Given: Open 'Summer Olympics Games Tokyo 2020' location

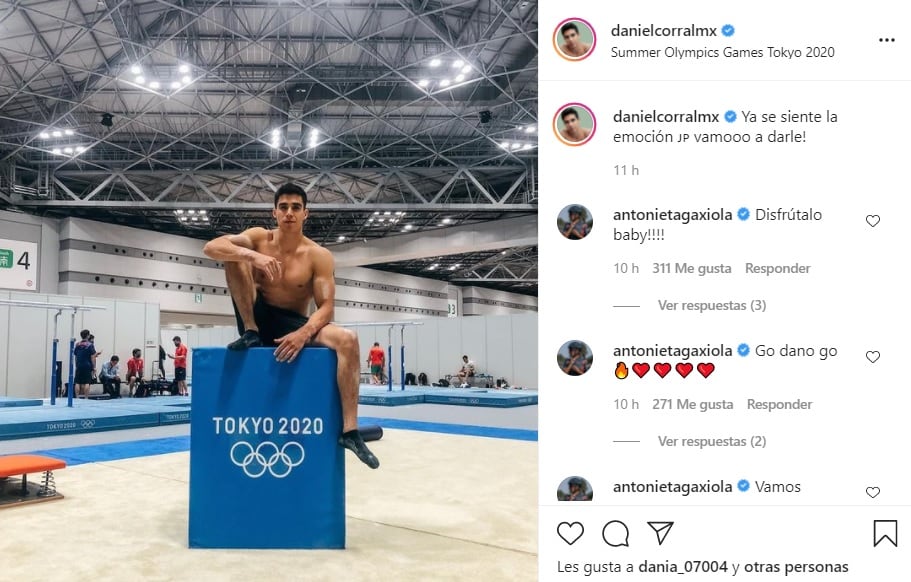Looking at the screenshot, I should (x=722, y=52).
